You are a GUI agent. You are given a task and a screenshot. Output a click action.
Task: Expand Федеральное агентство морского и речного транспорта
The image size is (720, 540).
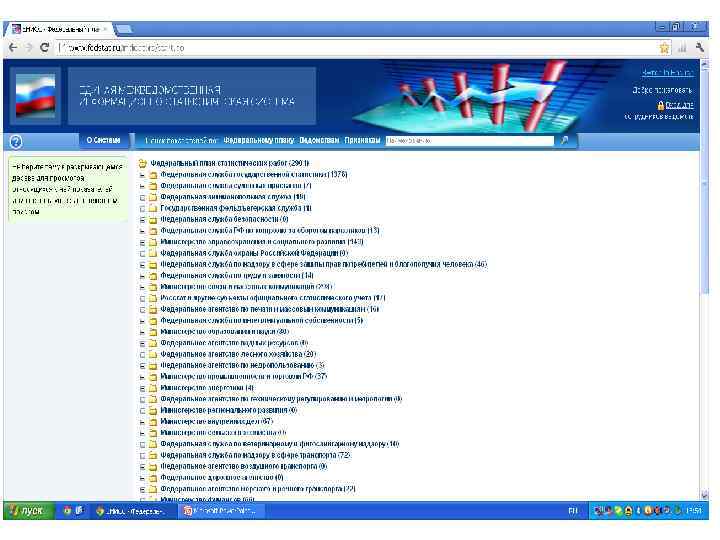142,489
